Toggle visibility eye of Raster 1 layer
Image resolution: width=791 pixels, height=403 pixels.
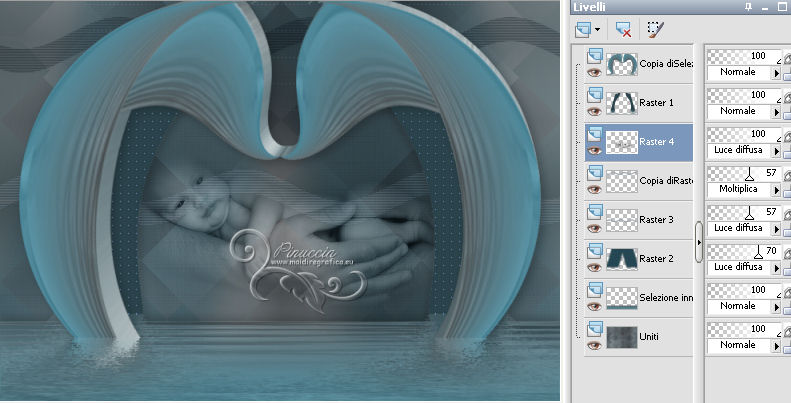coord(594,111)
